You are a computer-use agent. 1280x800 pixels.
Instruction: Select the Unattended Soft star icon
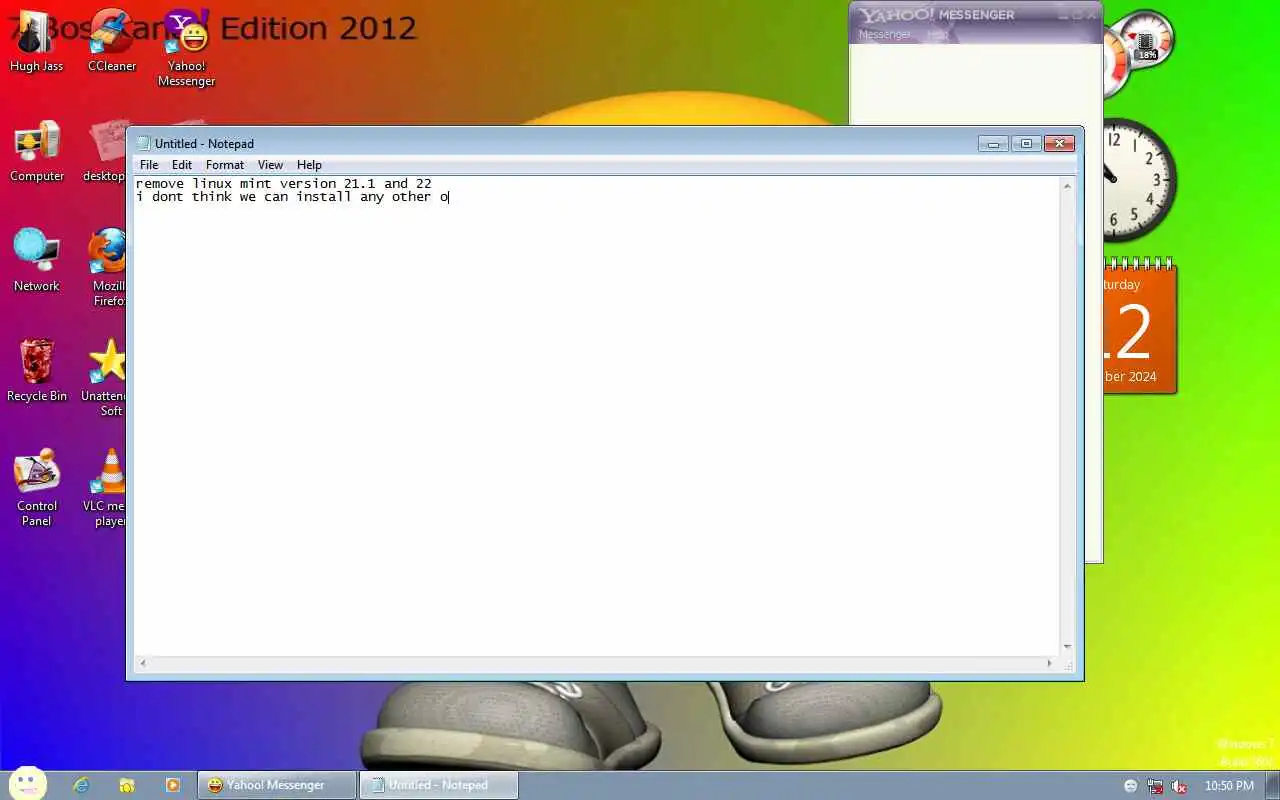105,378
